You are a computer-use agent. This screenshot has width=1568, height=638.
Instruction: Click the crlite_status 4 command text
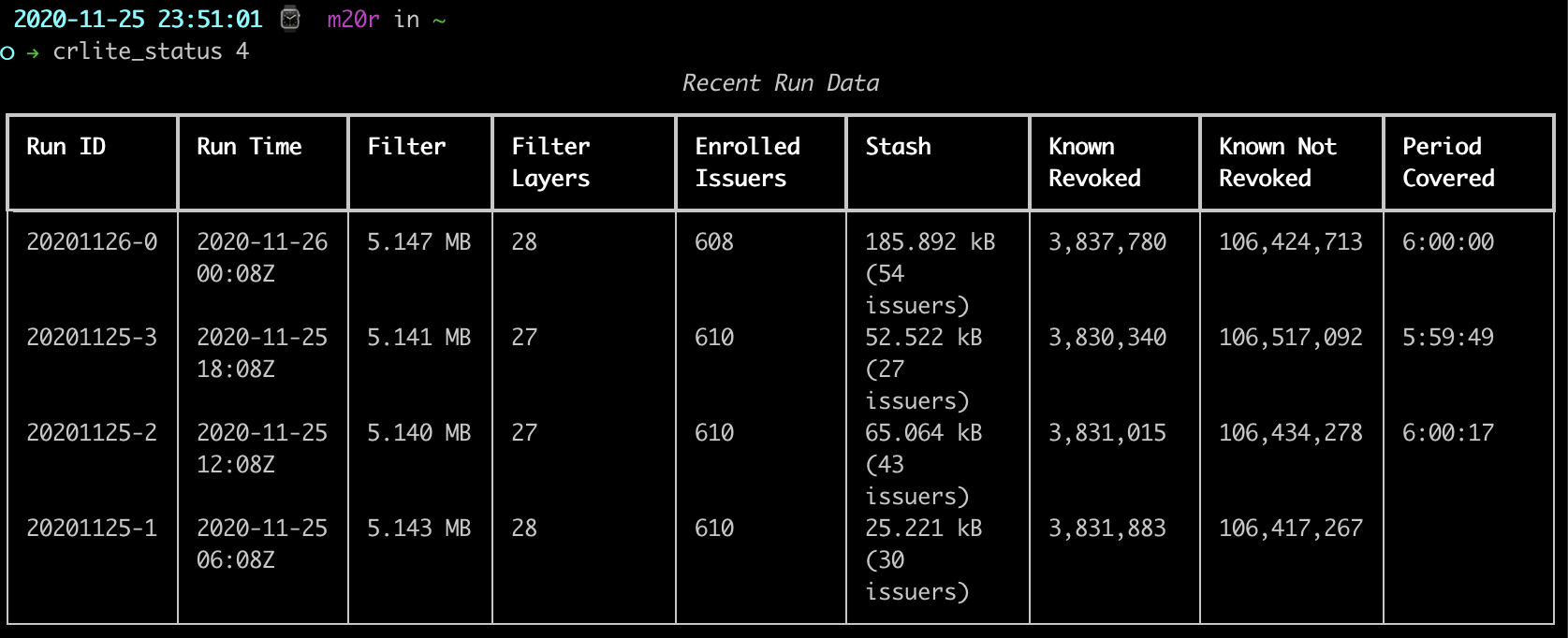click(x=151, y=51)
